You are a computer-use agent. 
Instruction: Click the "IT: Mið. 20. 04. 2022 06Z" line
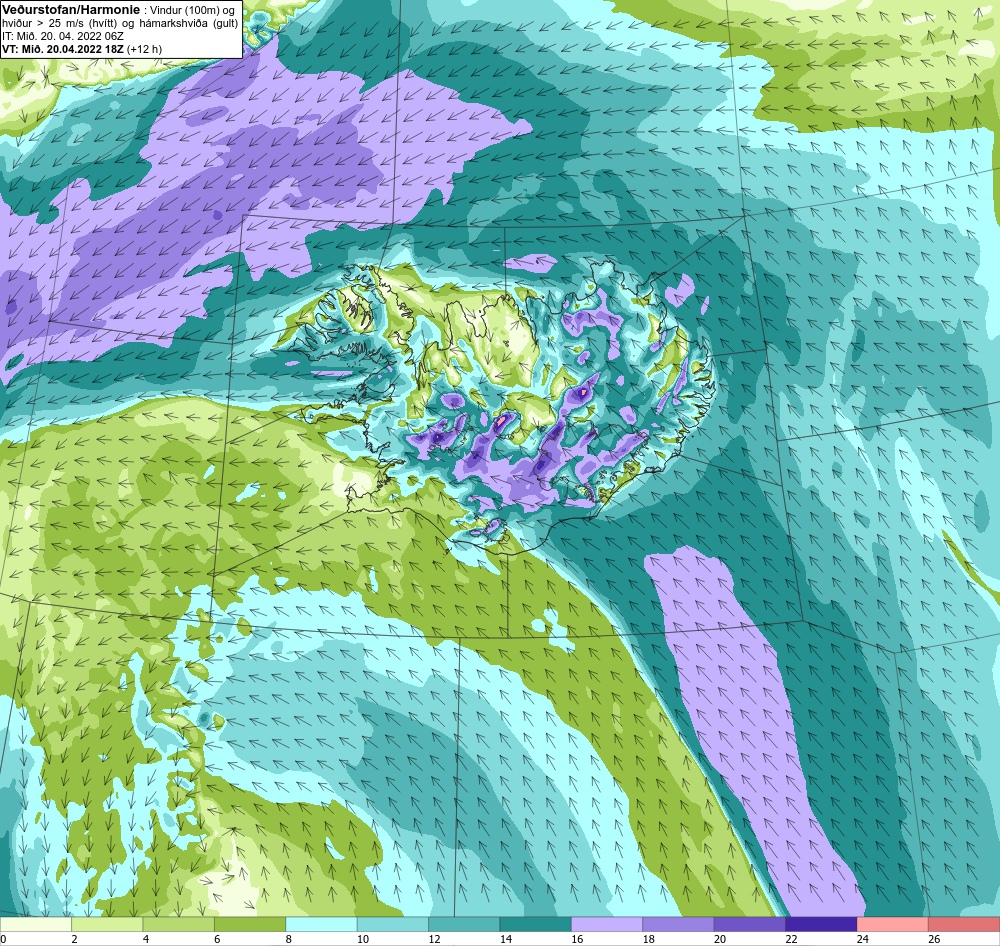pyautogui.click(x=63, y=36)
